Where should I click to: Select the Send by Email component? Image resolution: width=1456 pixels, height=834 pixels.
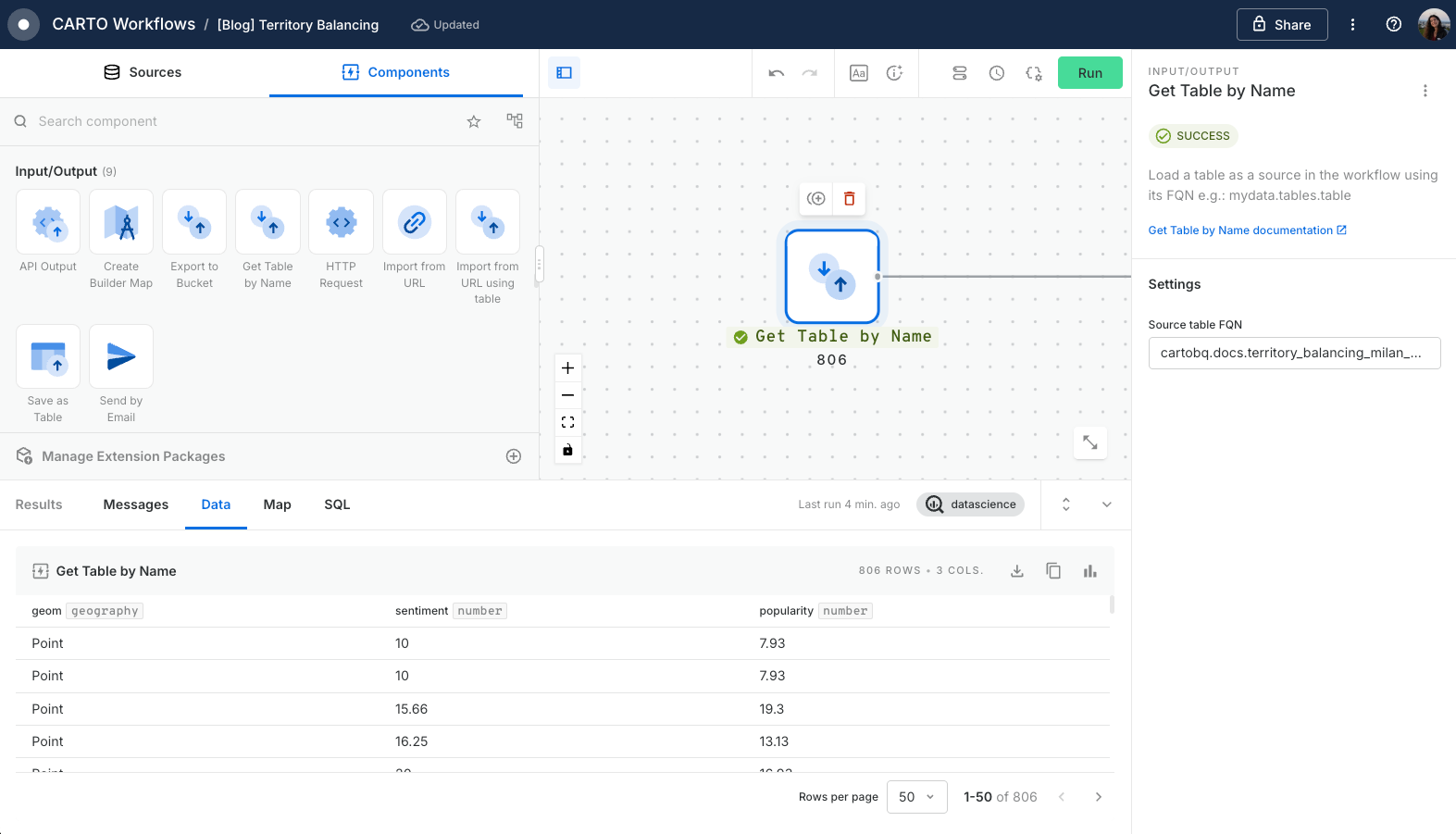point(121,356)
